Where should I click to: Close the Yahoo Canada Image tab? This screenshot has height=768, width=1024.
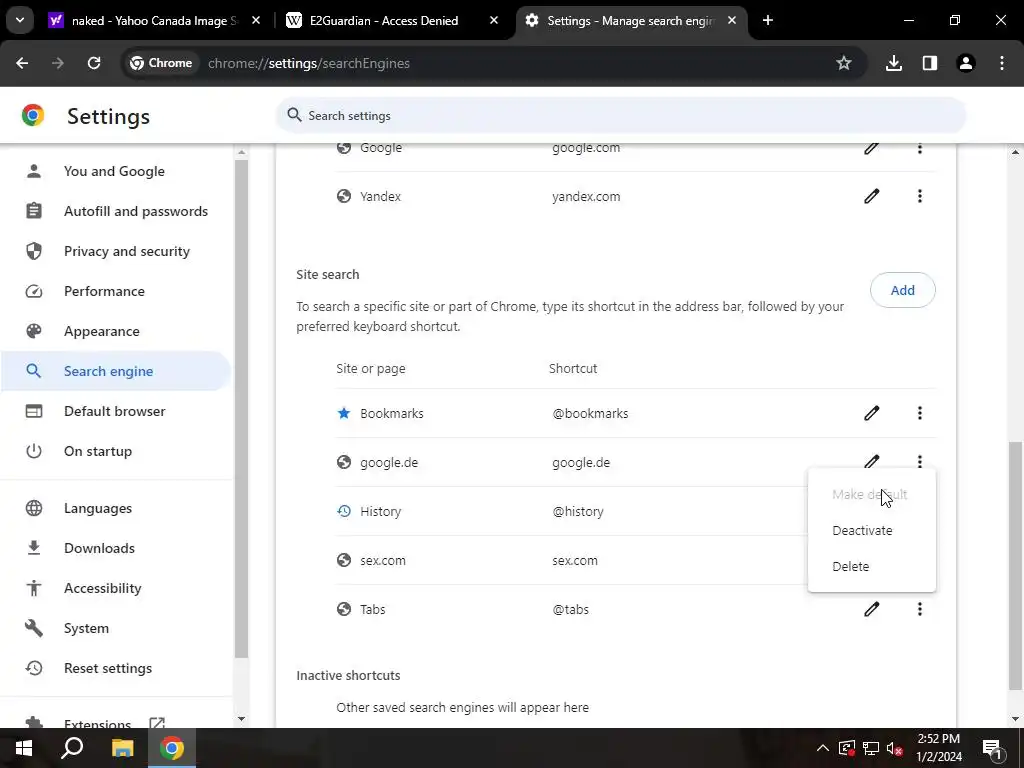coord(256,21)
